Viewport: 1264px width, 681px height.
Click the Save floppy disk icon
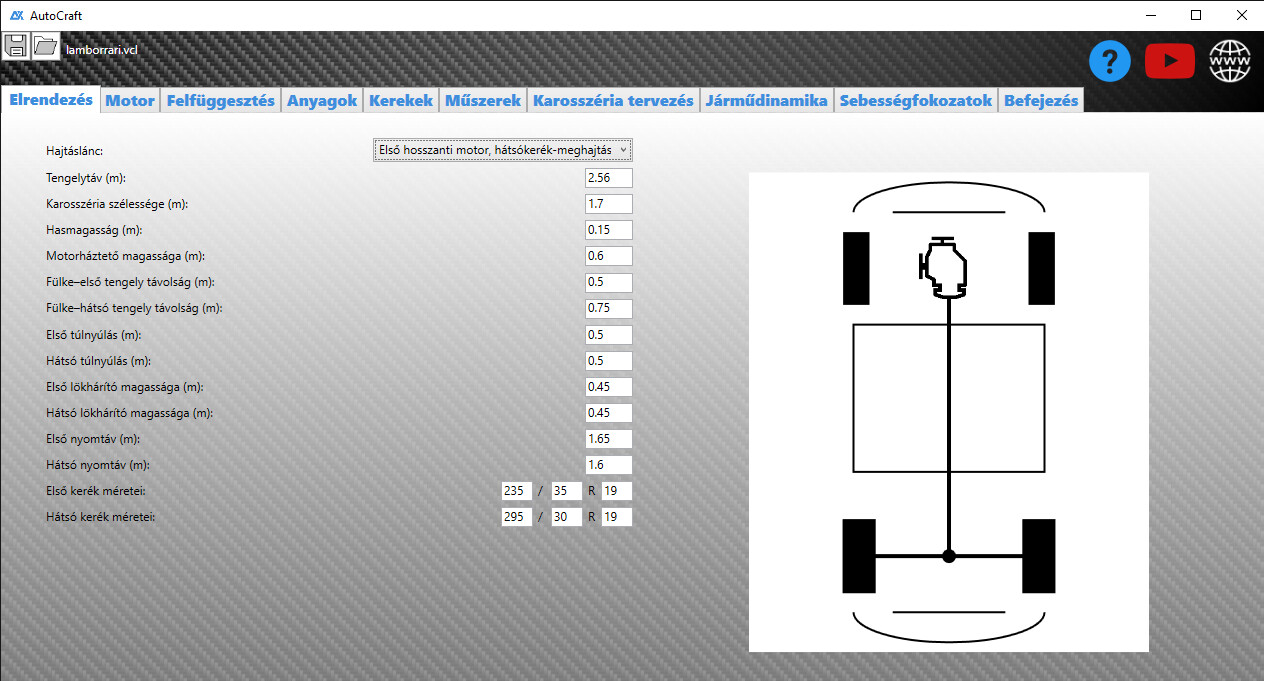point(16,46)
